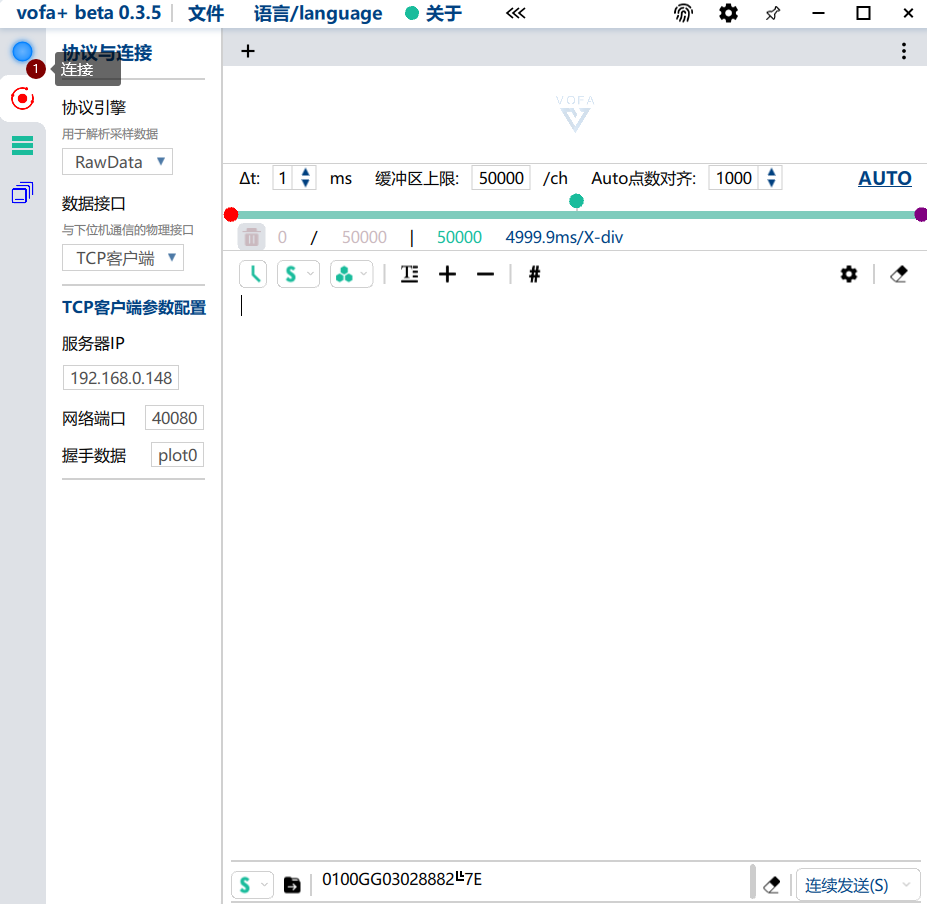Add a new tab with the plus button
Image resolution: width=927 pixels, height=904 pixels.
[x=248, y=52]
